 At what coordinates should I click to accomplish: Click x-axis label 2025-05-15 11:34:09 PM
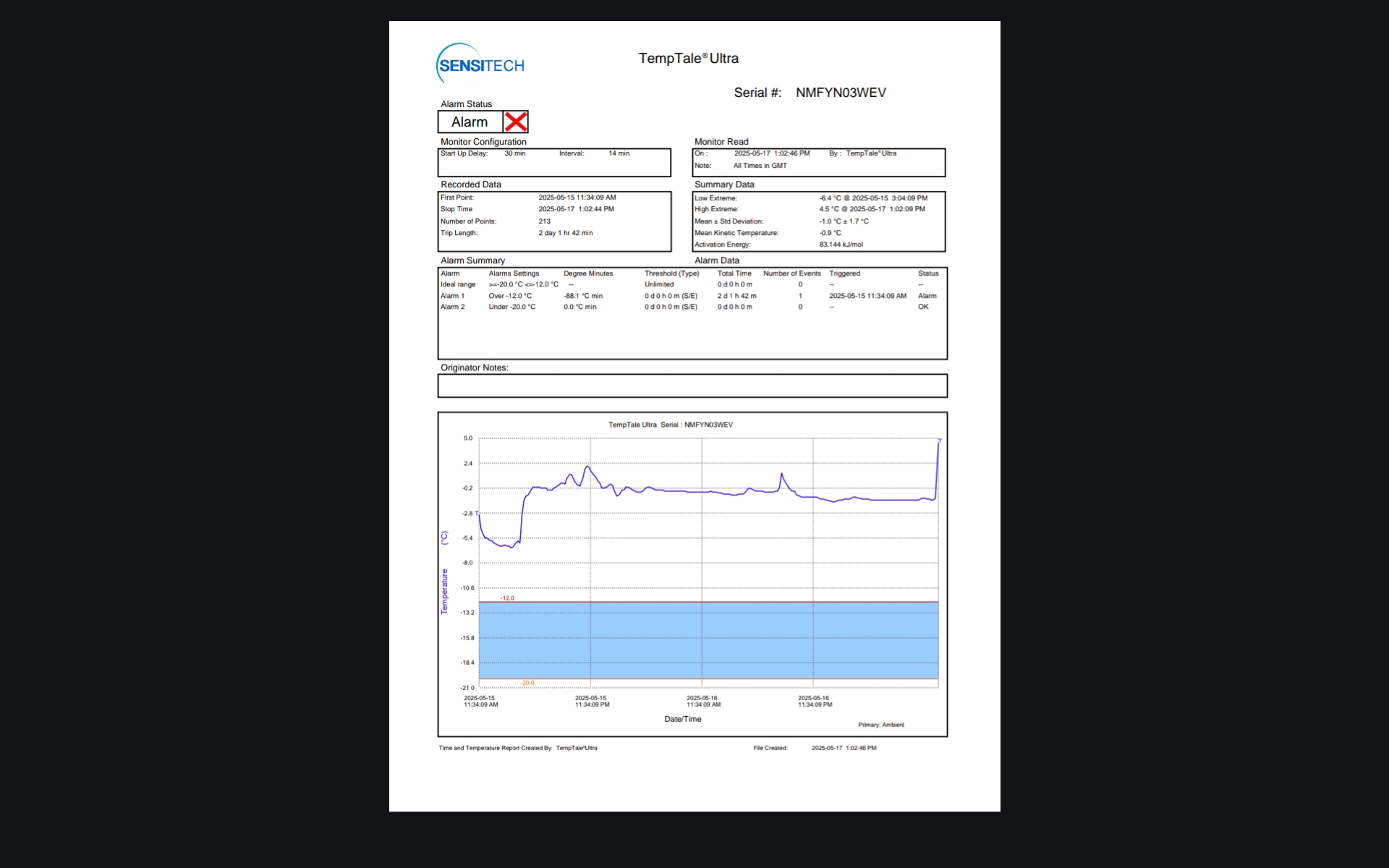pos(592,702)
